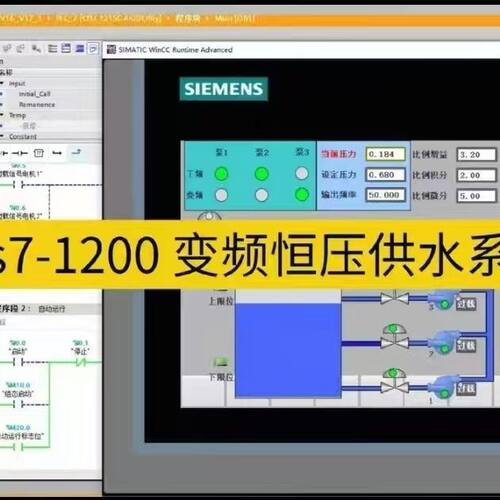
Task: Click the 过载 button beside pump 3
Action: [x=466, y=304]
